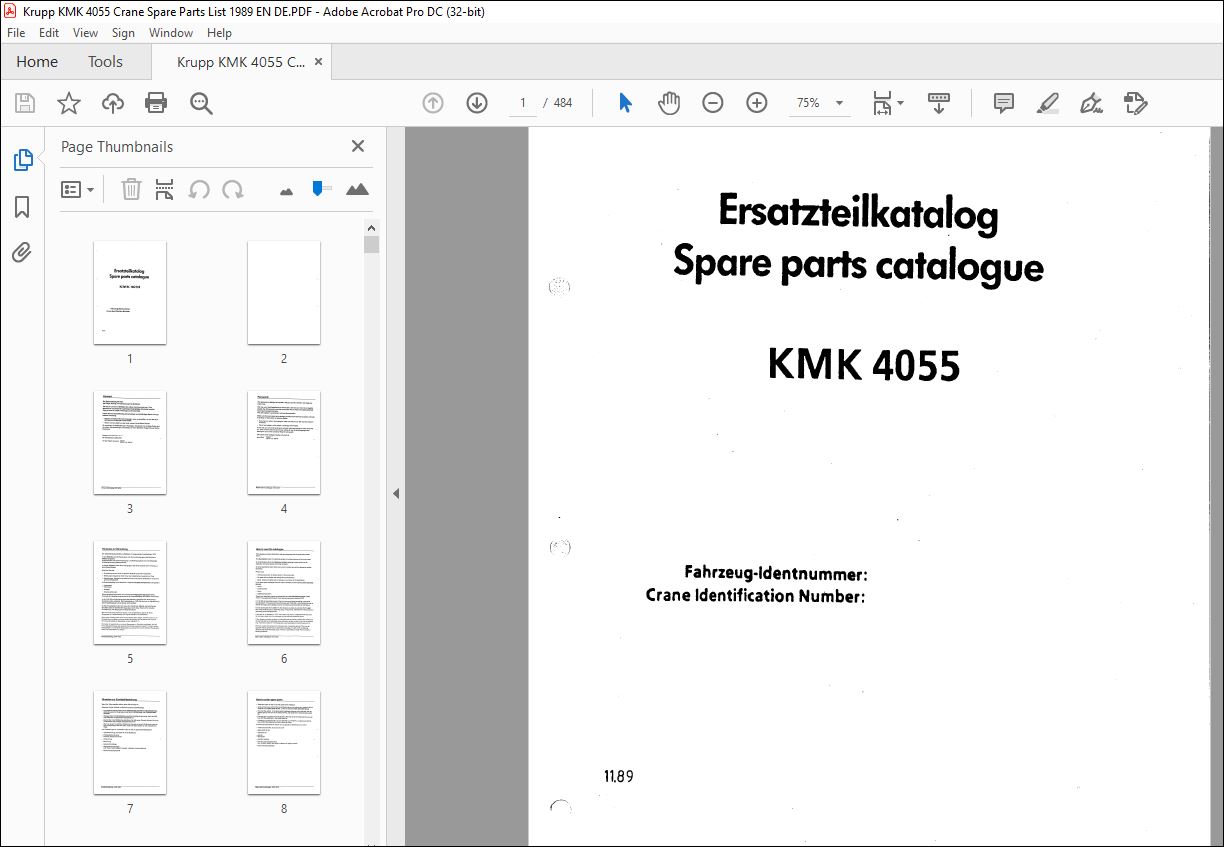Viewport: 1224px width, 847px height.
Task: Open the Edit menu
Action: coord(49,33)
